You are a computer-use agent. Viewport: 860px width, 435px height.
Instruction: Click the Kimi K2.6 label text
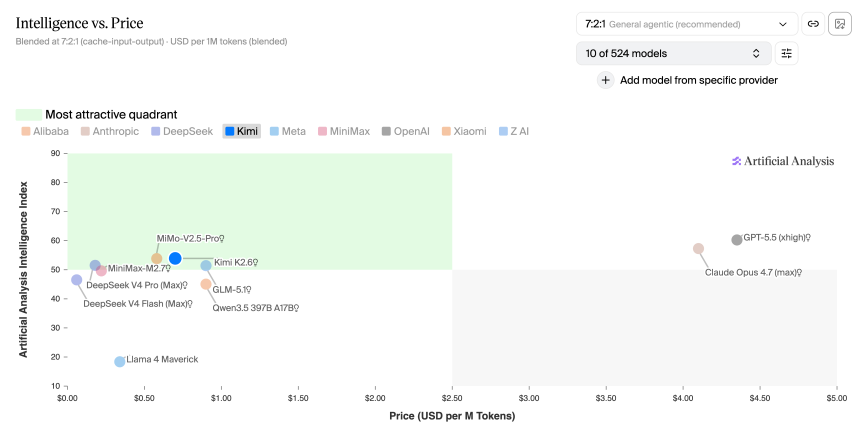coord(236,262)
